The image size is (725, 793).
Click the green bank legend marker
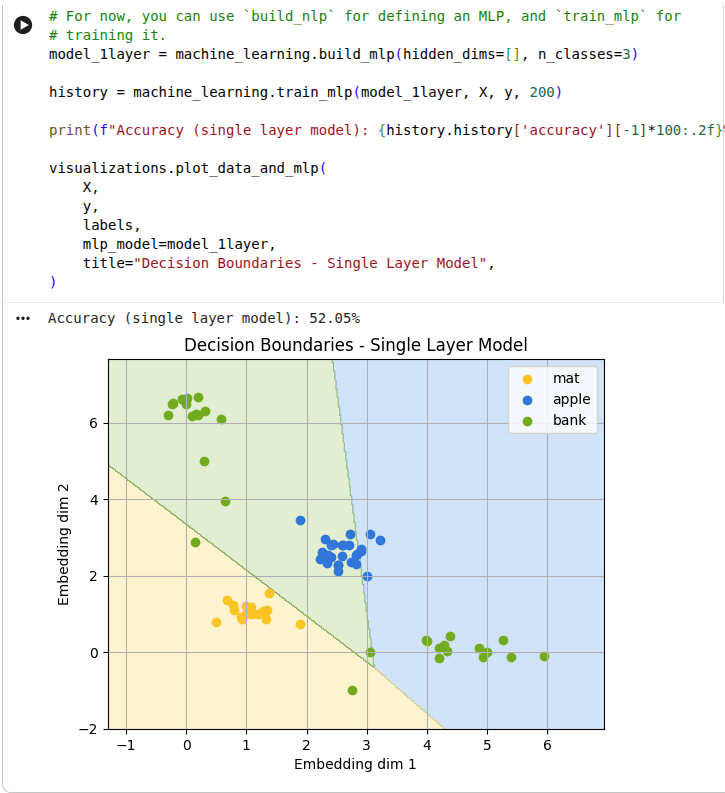click(528, 421)
